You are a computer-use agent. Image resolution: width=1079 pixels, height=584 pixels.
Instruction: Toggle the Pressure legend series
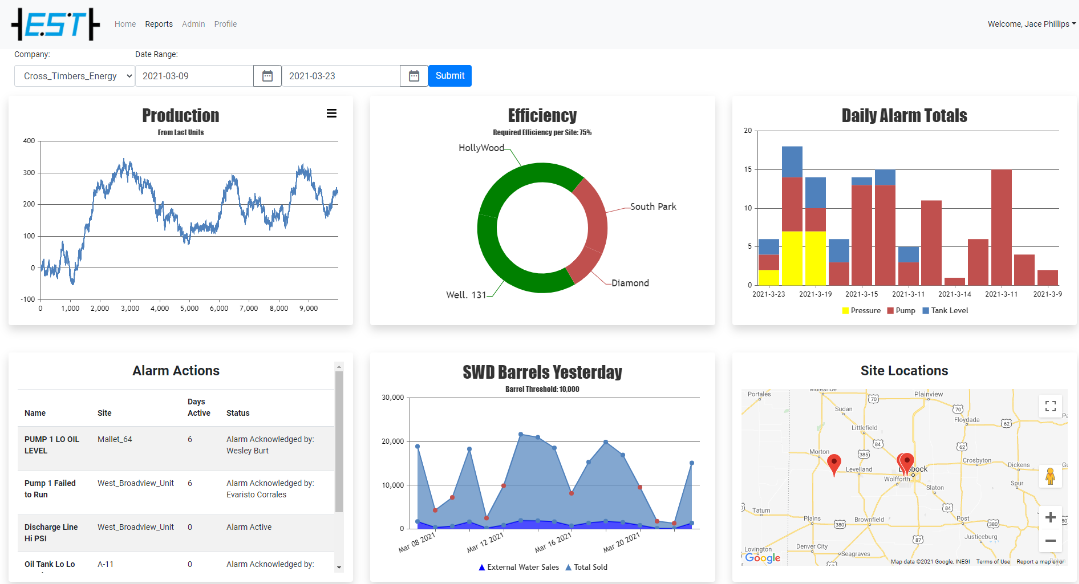861,310
